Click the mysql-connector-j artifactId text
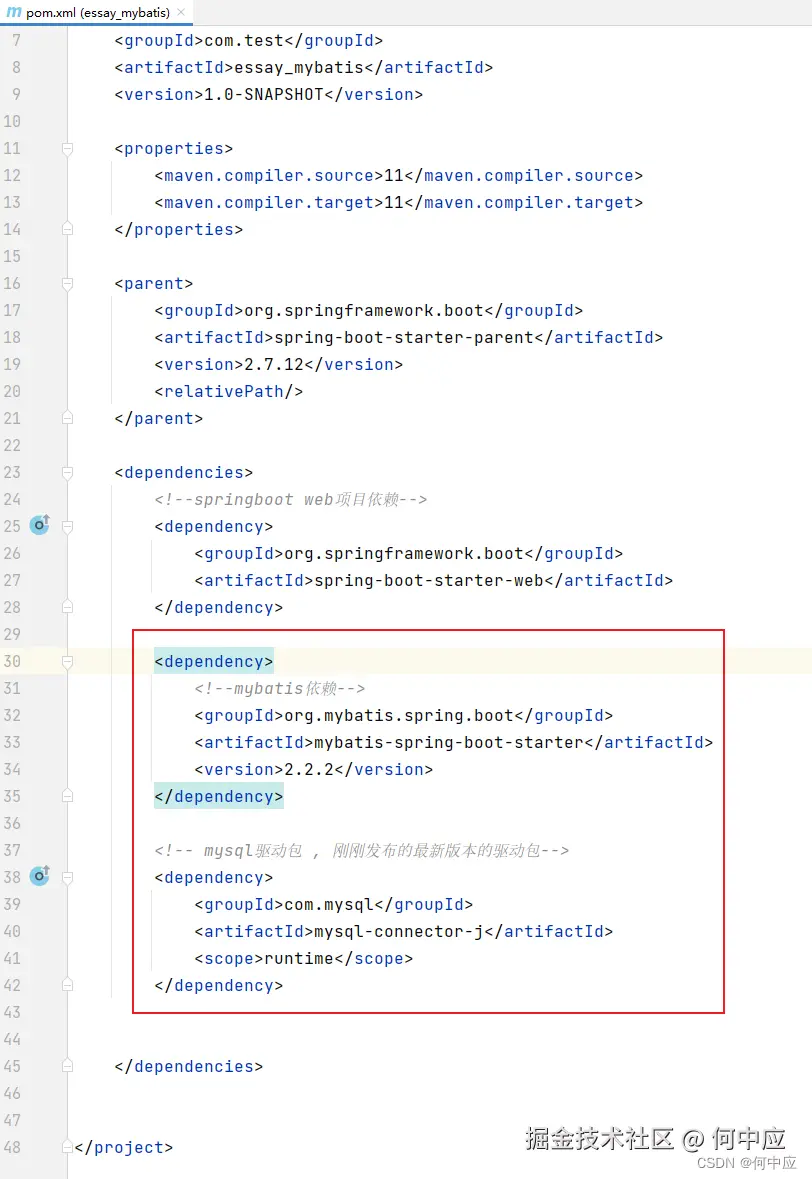 point(398,931)
